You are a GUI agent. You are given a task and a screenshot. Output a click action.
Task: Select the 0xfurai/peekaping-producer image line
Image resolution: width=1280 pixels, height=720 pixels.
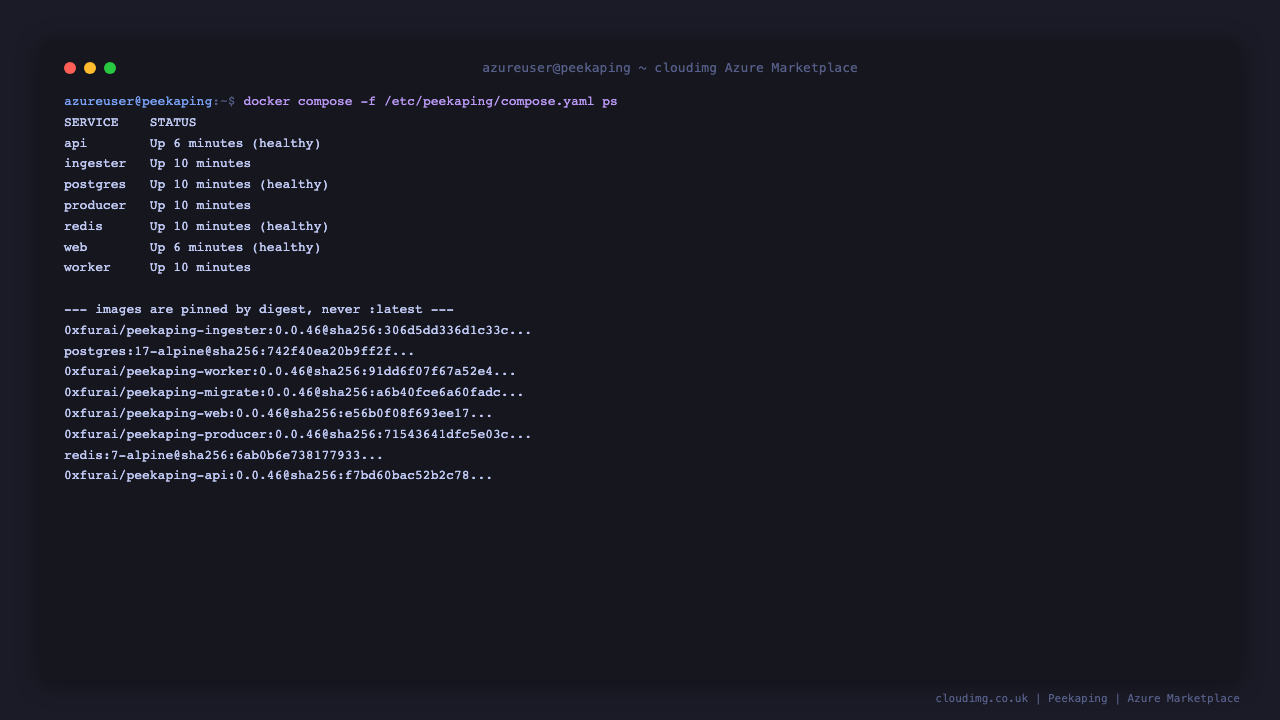click(x=298, y=434)
